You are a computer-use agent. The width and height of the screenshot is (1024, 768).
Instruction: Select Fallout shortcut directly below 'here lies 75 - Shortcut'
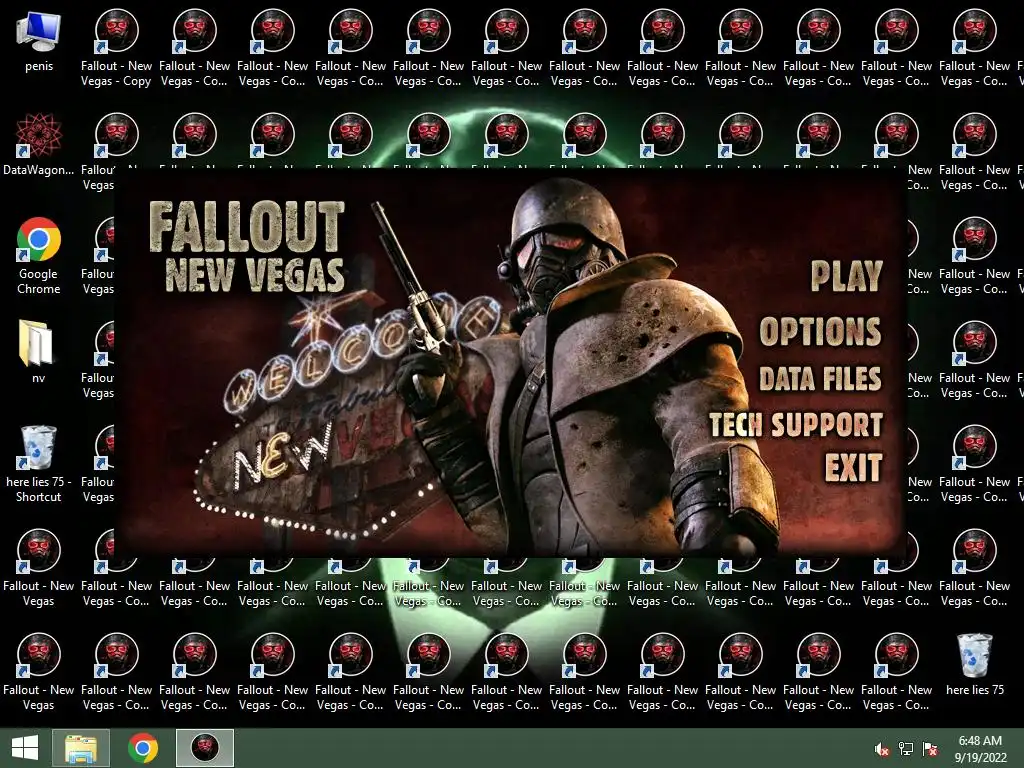point(39,568)
